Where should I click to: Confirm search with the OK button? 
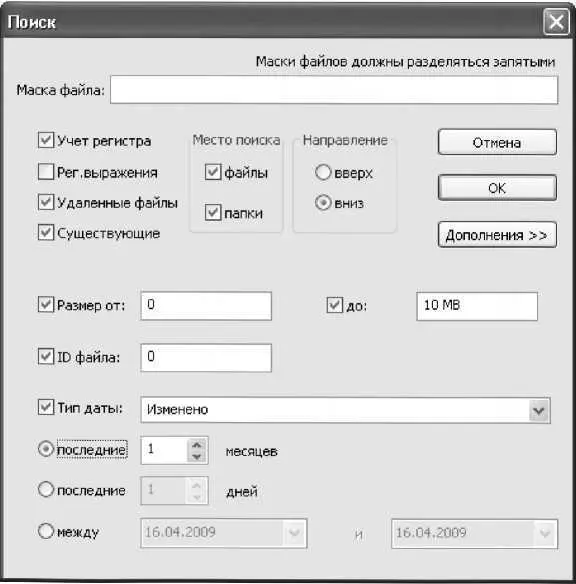click(x=497, y=188)
